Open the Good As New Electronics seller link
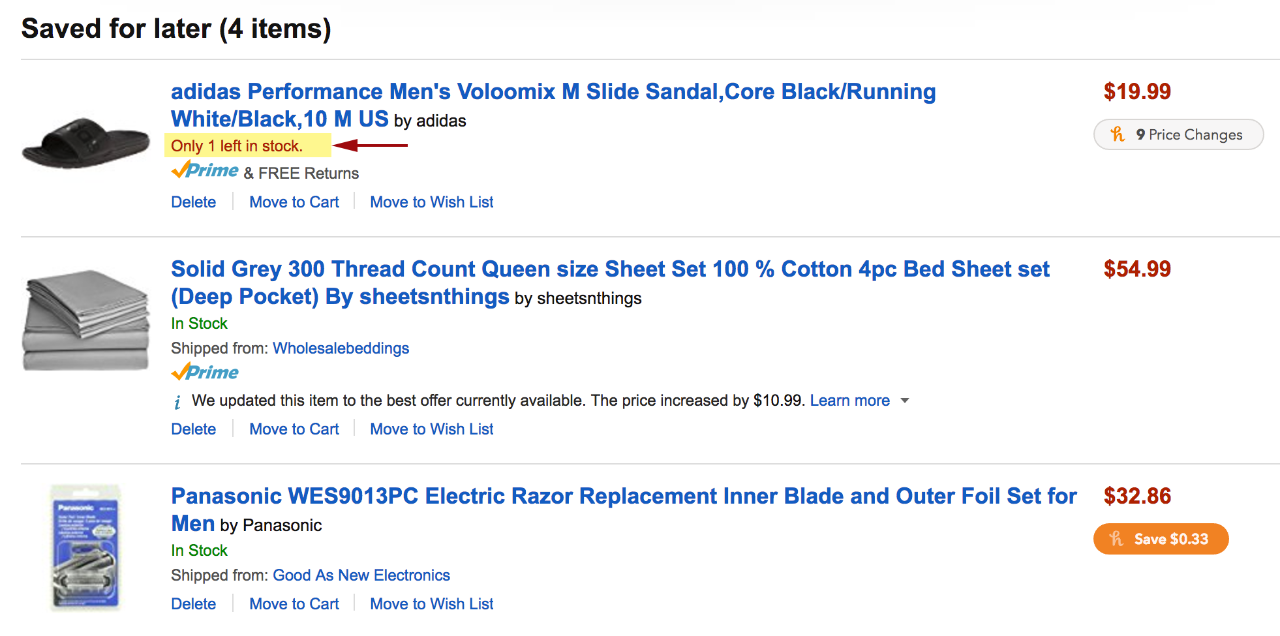The height and width of the screenshot is (636, 1280). pos(361,576)
